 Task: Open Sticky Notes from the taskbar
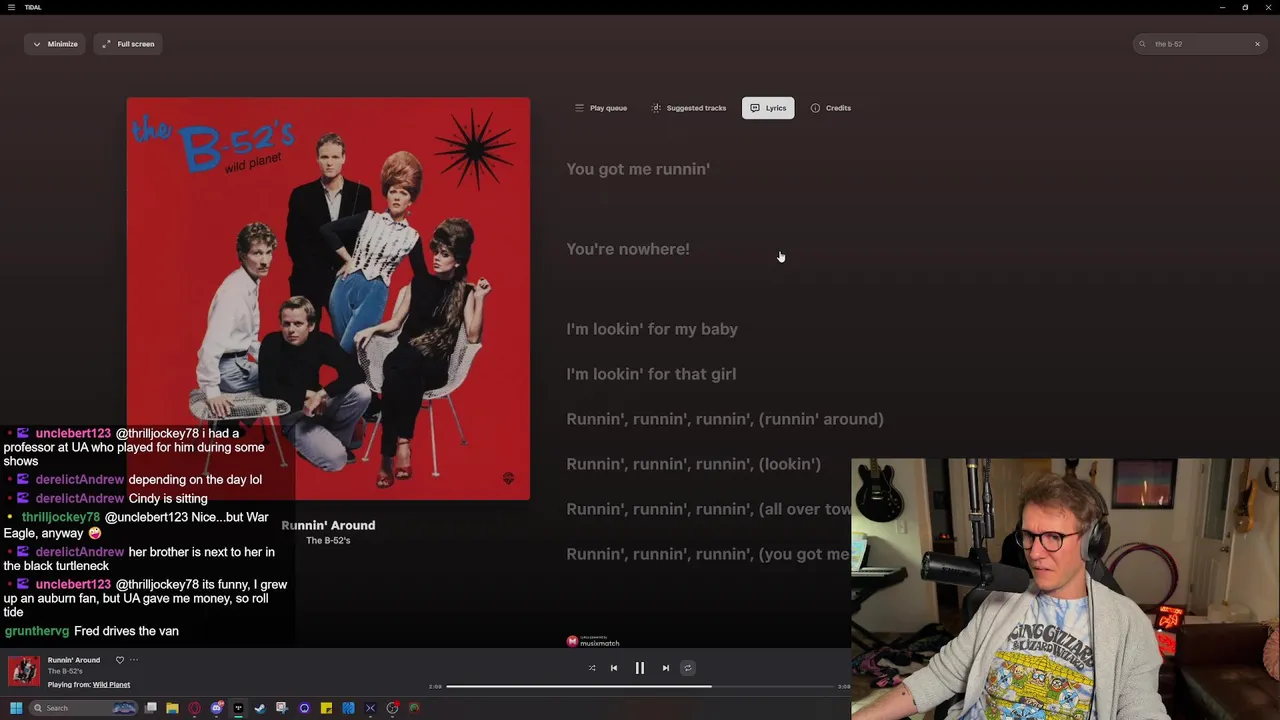point(326,708)
